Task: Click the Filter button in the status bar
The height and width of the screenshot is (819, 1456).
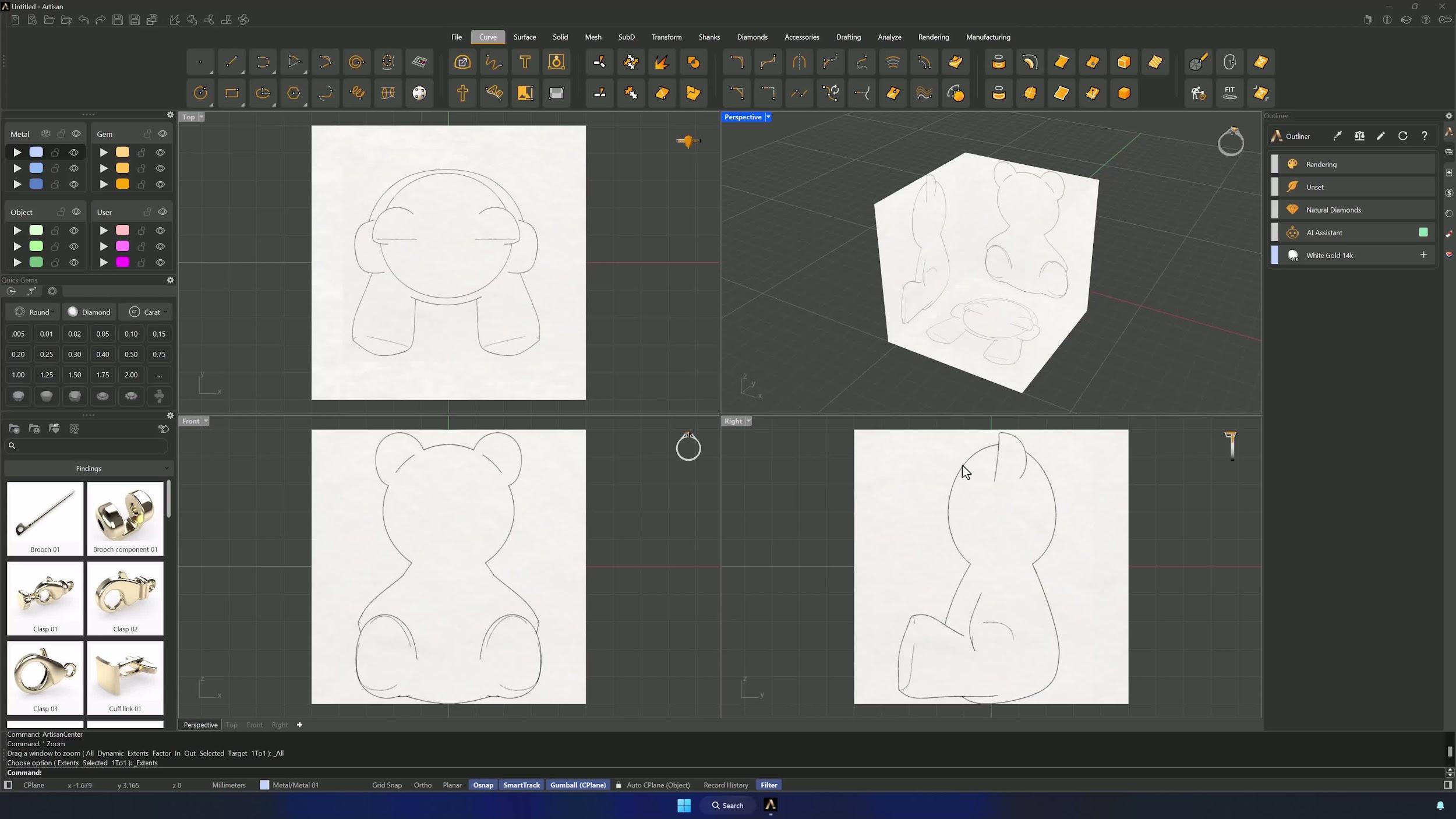Action: coord(769,785)
